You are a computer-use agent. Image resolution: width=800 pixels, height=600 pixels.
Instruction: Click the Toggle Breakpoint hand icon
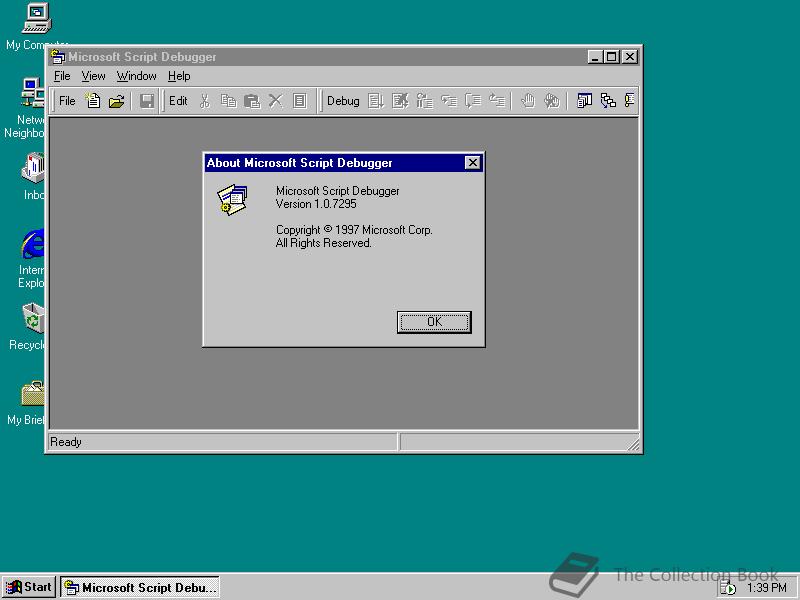pos(528,101)
